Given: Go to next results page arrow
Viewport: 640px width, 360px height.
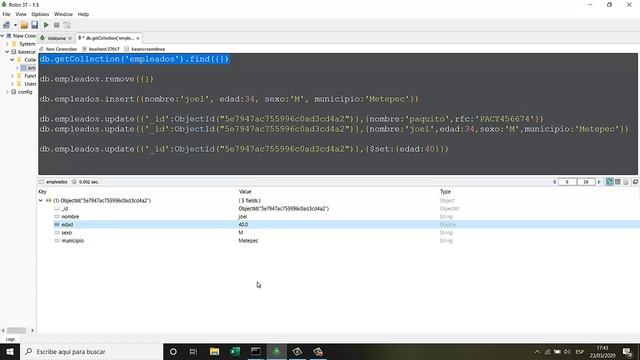Looking at the screenshot, I should [x=599, y=182].
